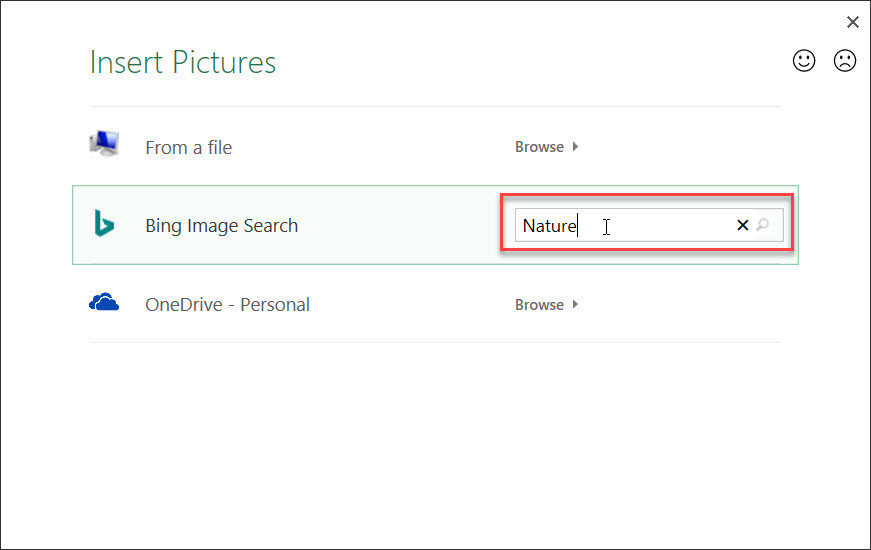This screenshot has width=871, height=550.
Task: Click the word Nature in the search box
Action: pyautogui.click(x=549, y=226)
